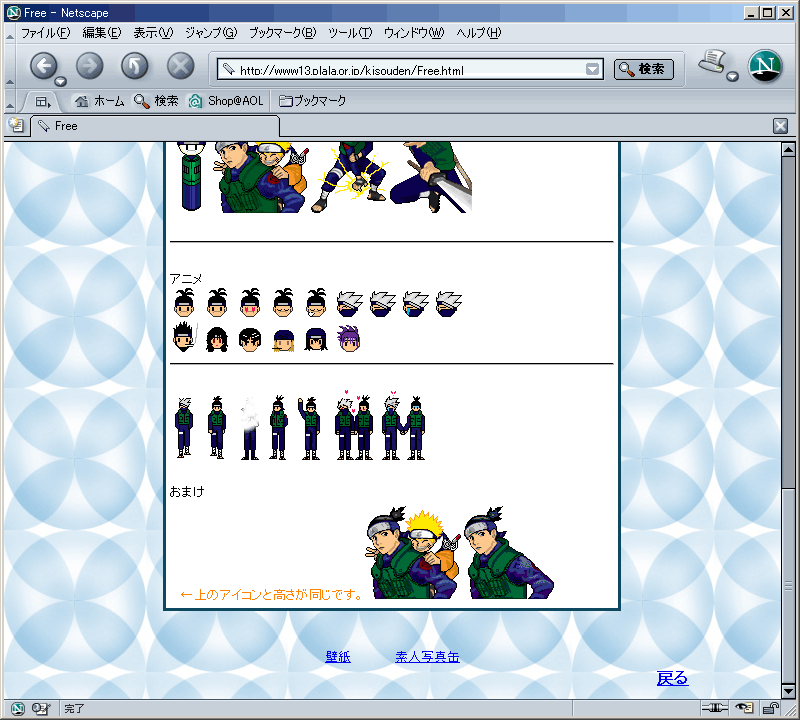Click the solo ninja image at bottom right
This screenshot has width=800, height=720.
pos(509,553)
